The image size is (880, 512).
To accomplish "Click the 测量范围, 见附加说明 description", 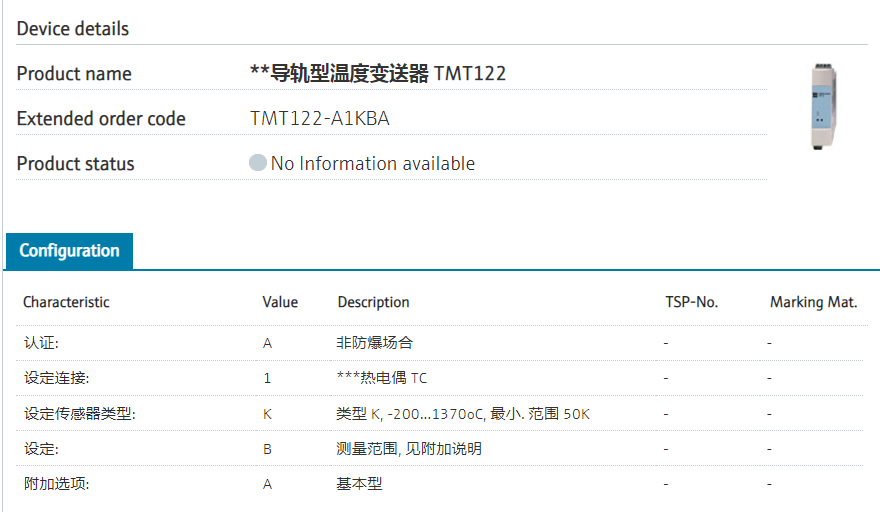I will pos(409,449).
